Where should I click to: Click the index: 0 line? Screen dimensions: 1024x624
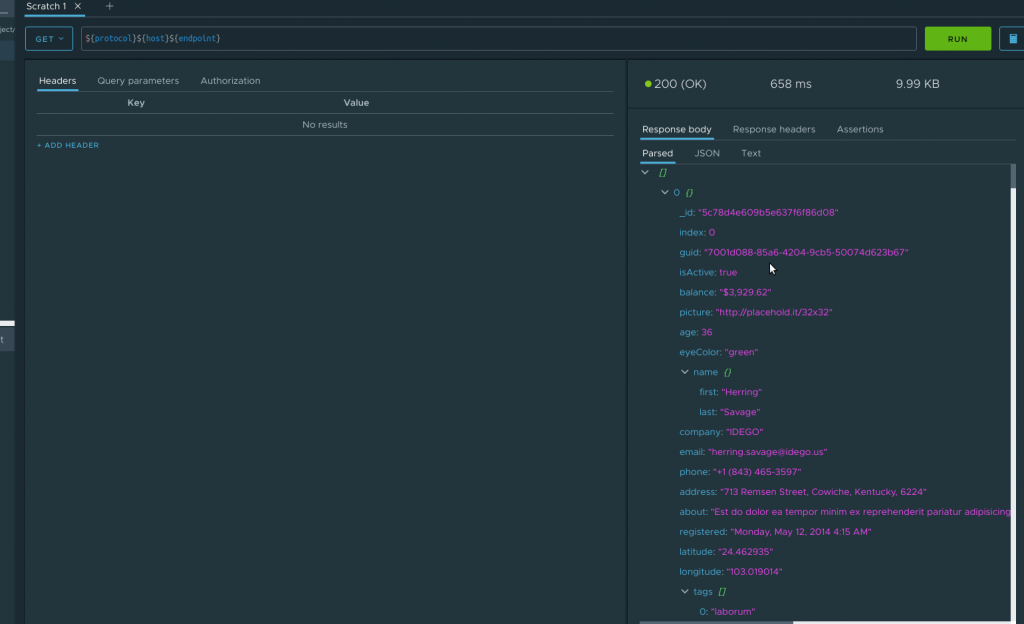tap(697, 232)
